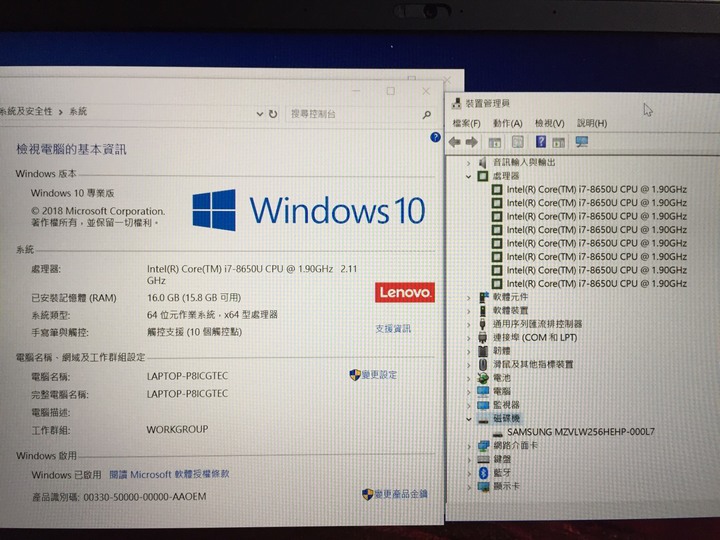Expand the 顯示卡 tree node

[468, 487]
